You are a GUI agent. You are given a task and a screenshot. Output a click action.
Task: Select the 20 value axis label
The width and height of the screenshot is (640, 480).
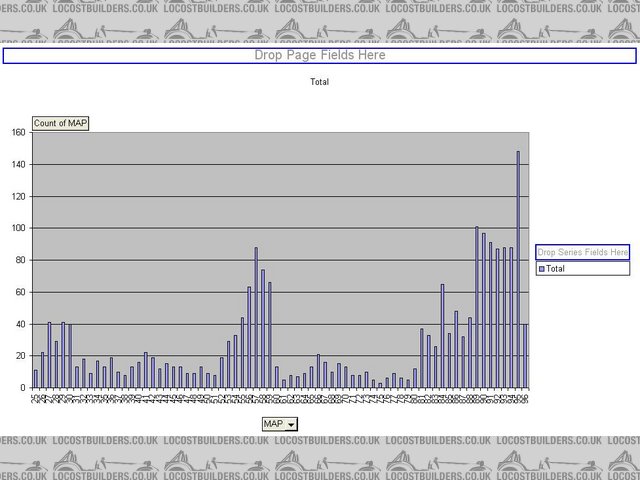21,356
